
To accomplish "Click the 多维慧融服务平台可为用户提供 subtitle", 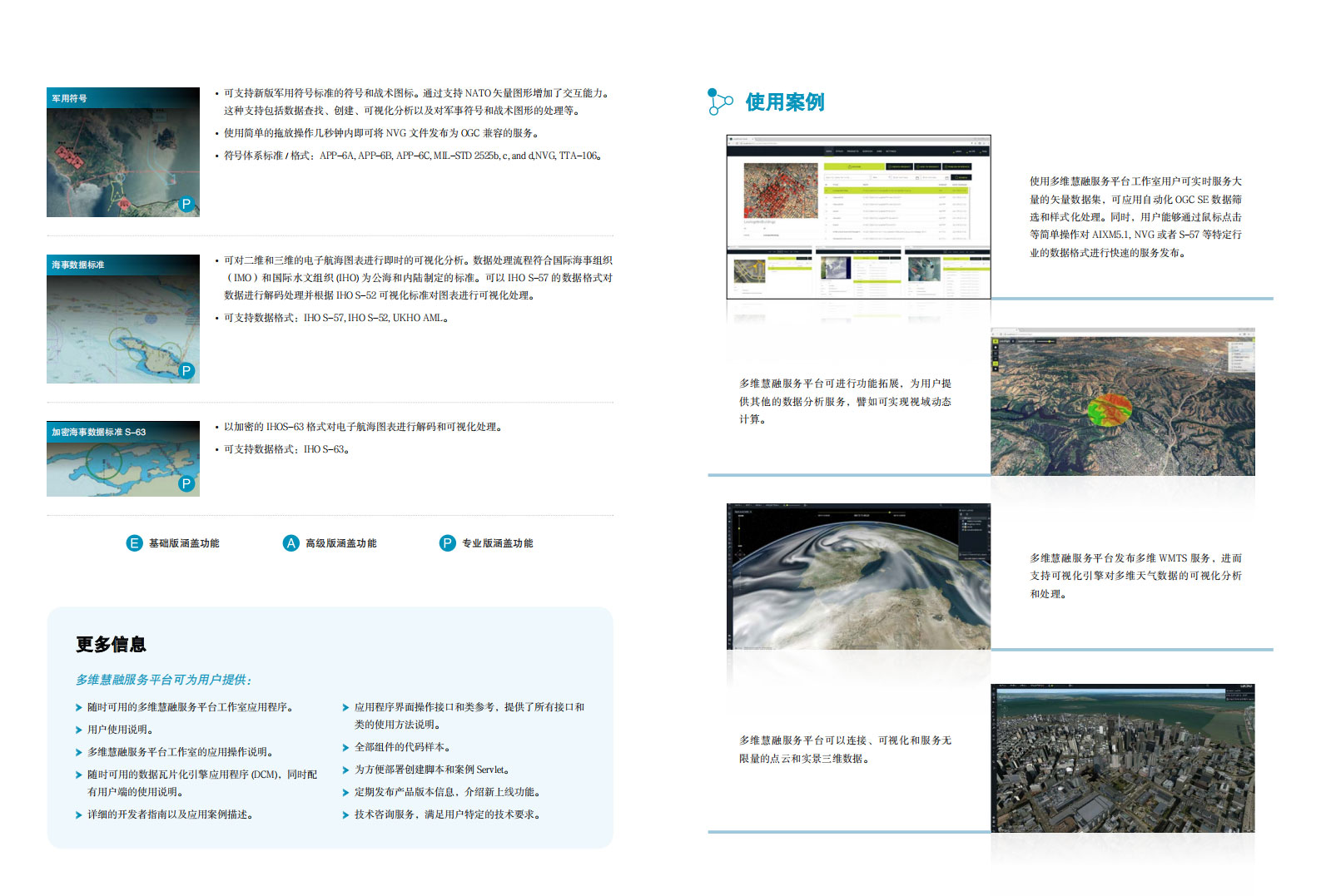I will [163, 680].
